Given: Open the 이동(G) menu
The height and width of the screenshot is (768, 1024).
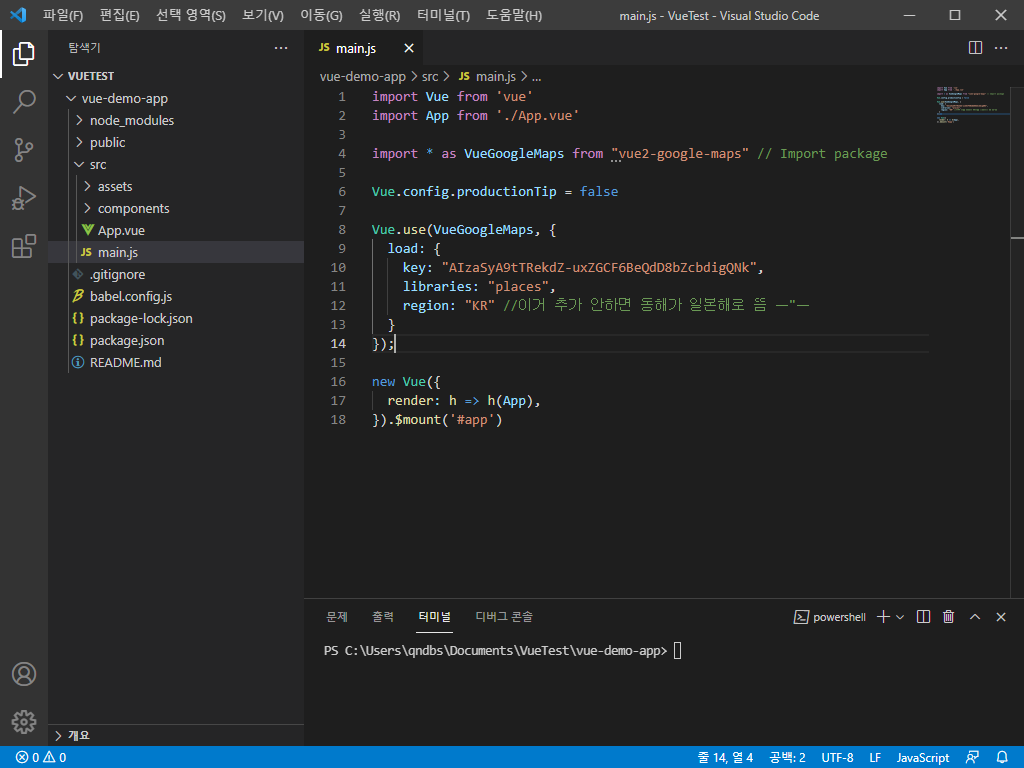Looking at the screenshot, I should pyautogui.click(x=321, y=15).
